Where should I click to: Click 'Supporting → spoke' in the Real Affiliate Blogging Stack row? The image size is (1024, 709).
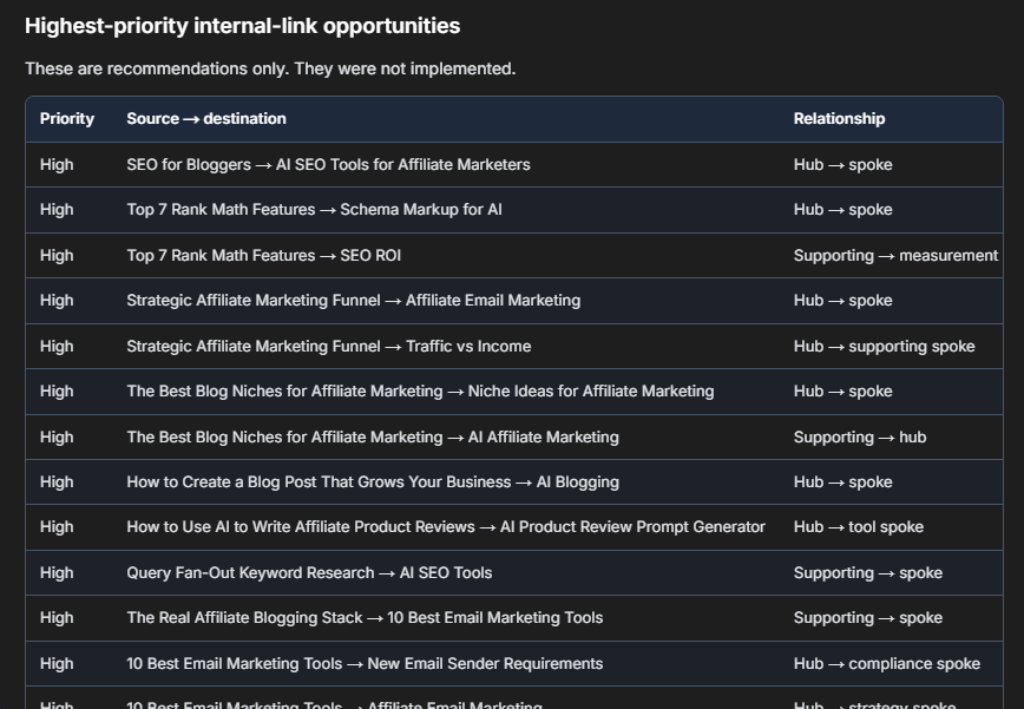pos(868,618)
